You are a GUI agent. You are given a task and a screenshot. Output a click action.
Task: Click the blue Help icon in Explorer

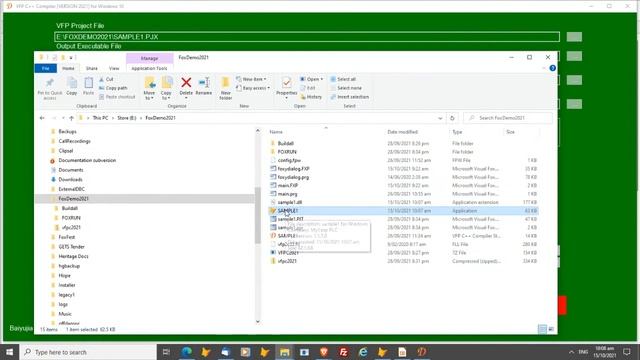click(553, 68)
